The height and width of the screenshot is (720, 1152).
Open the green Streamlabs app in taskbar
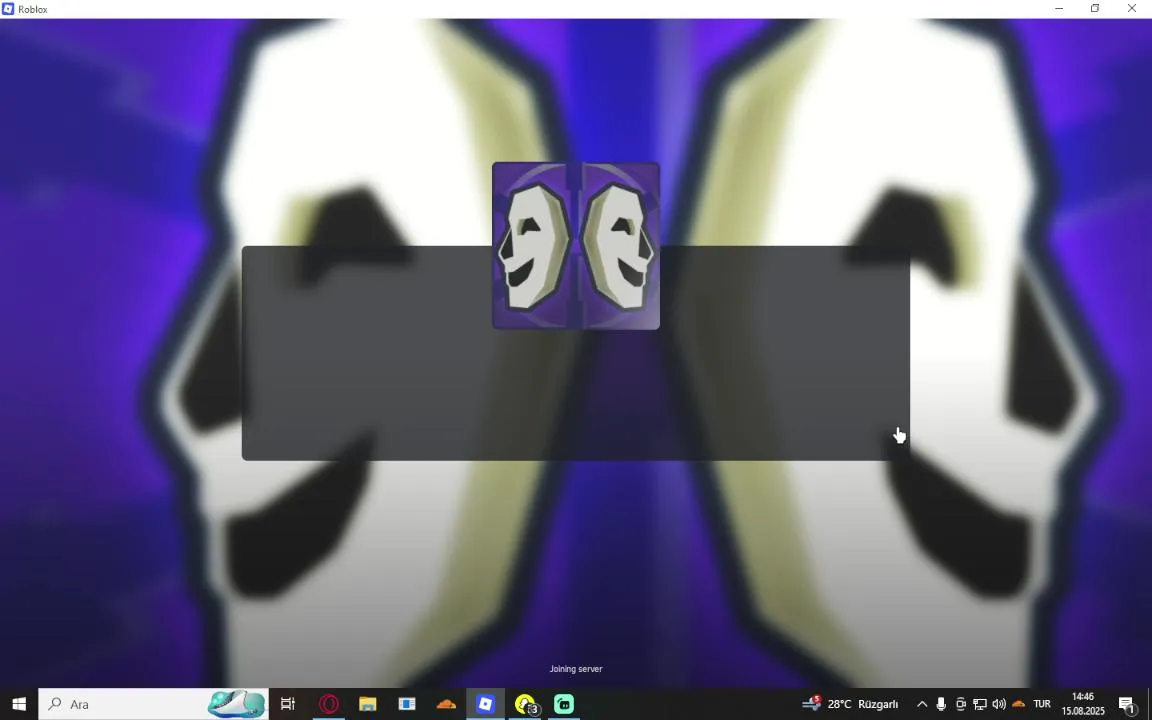tap(564, 704)
